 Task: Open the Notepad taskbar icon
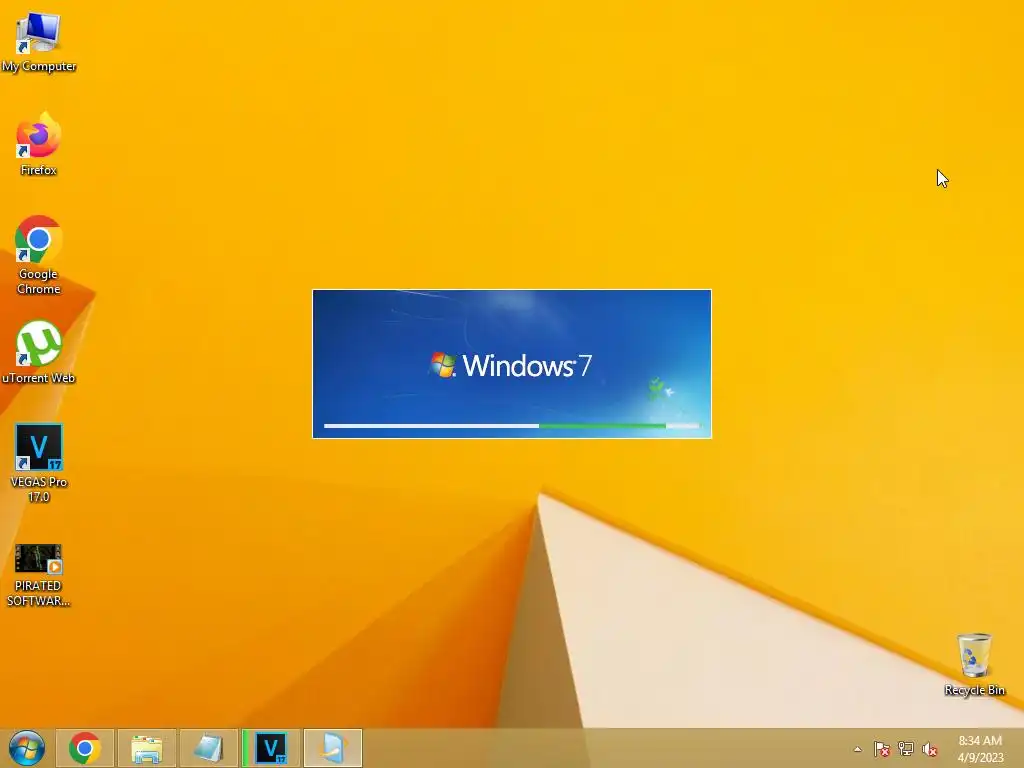pyautogui.click(x=209, y=748)
